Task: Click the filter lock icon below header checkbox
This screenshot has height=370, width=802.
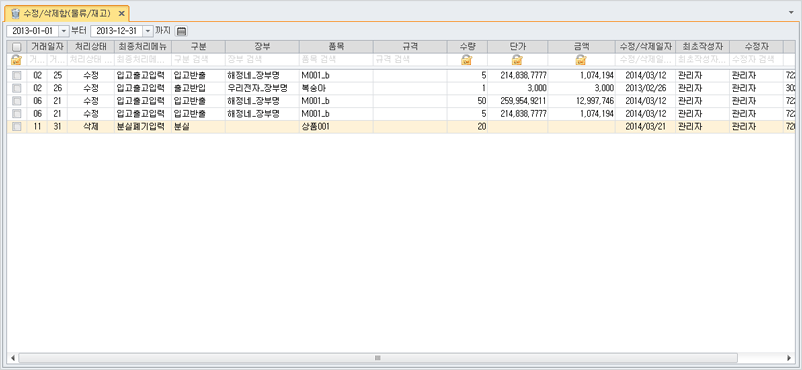Action: click(x=16, y=60)
